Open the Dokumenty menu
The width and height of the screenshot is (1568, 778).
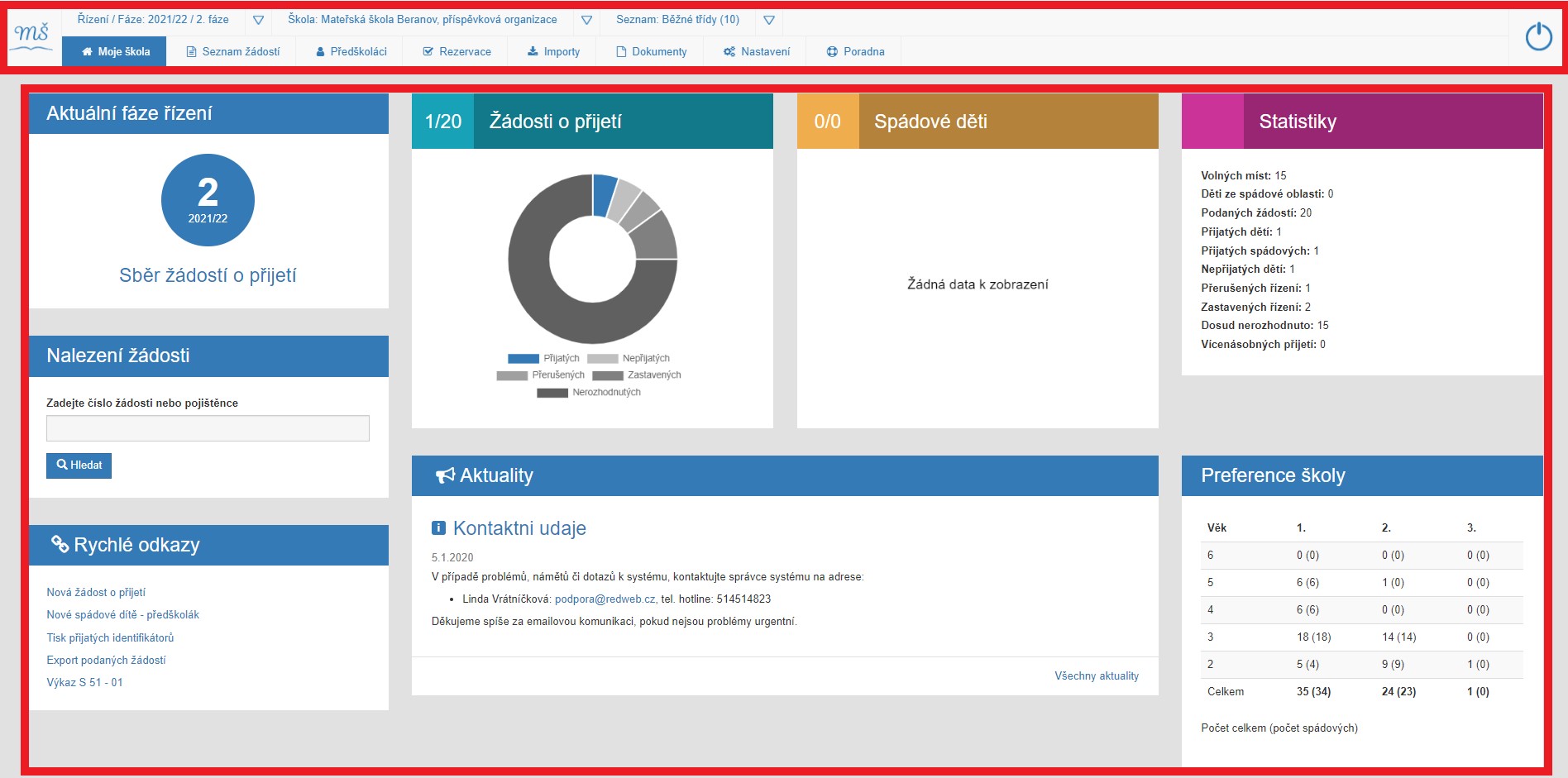(x=652, y=51)
